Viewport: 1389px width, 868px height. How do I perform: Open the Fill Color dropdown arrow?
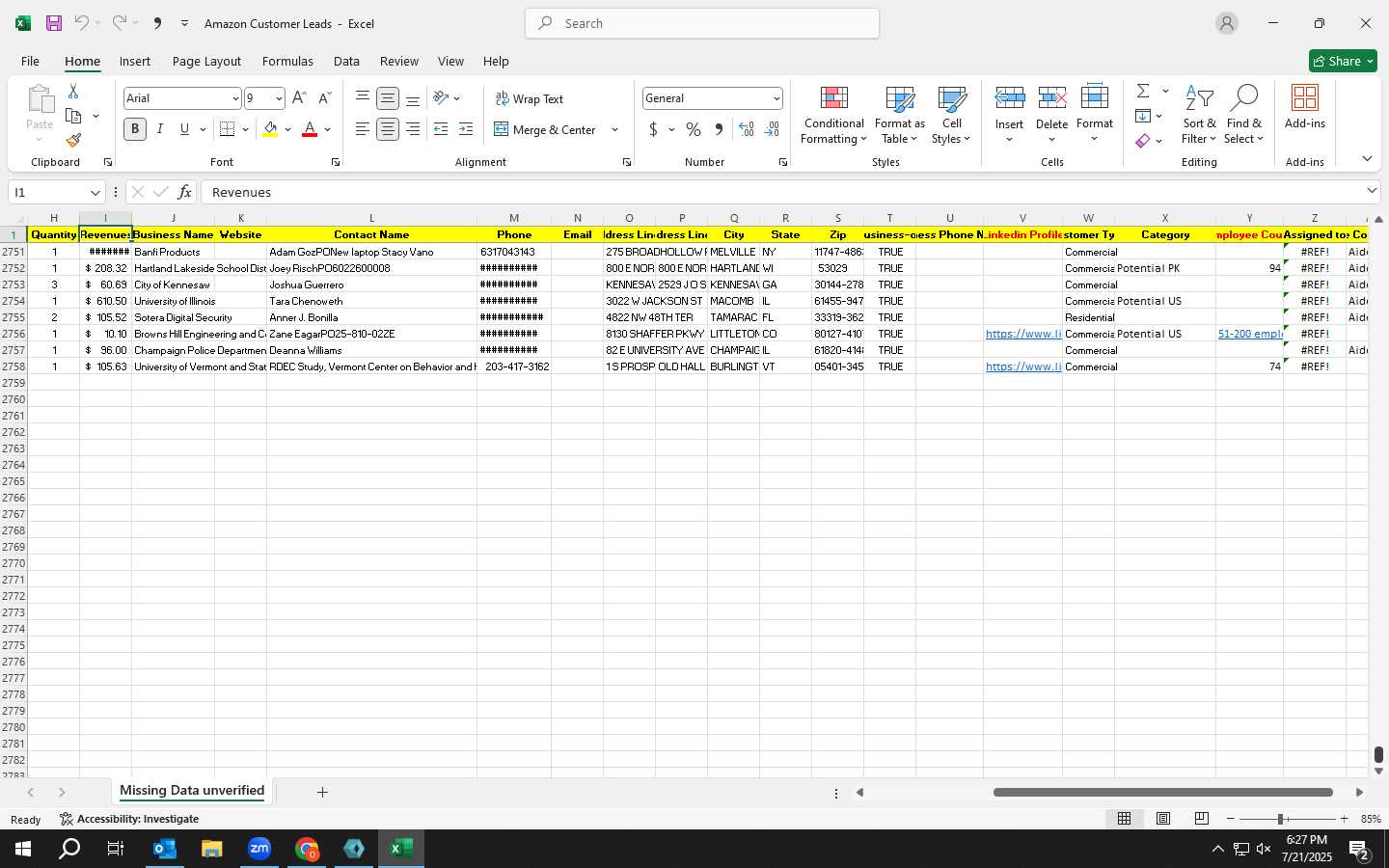(x=287, y=129)
